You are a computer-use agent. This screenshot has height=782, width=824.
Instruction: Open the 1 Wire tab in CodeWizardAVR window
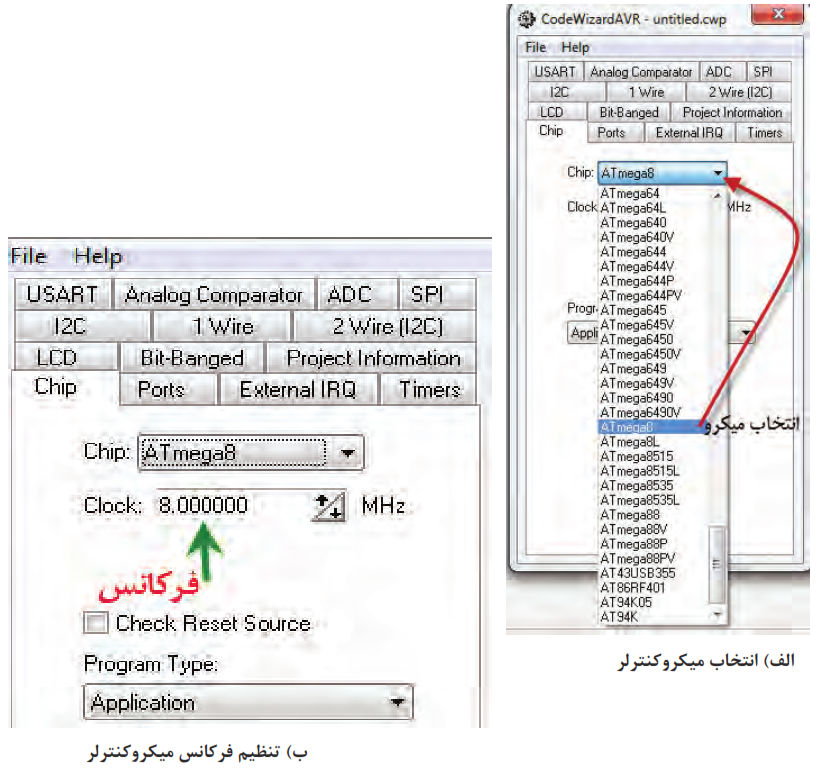click(646, 92)
